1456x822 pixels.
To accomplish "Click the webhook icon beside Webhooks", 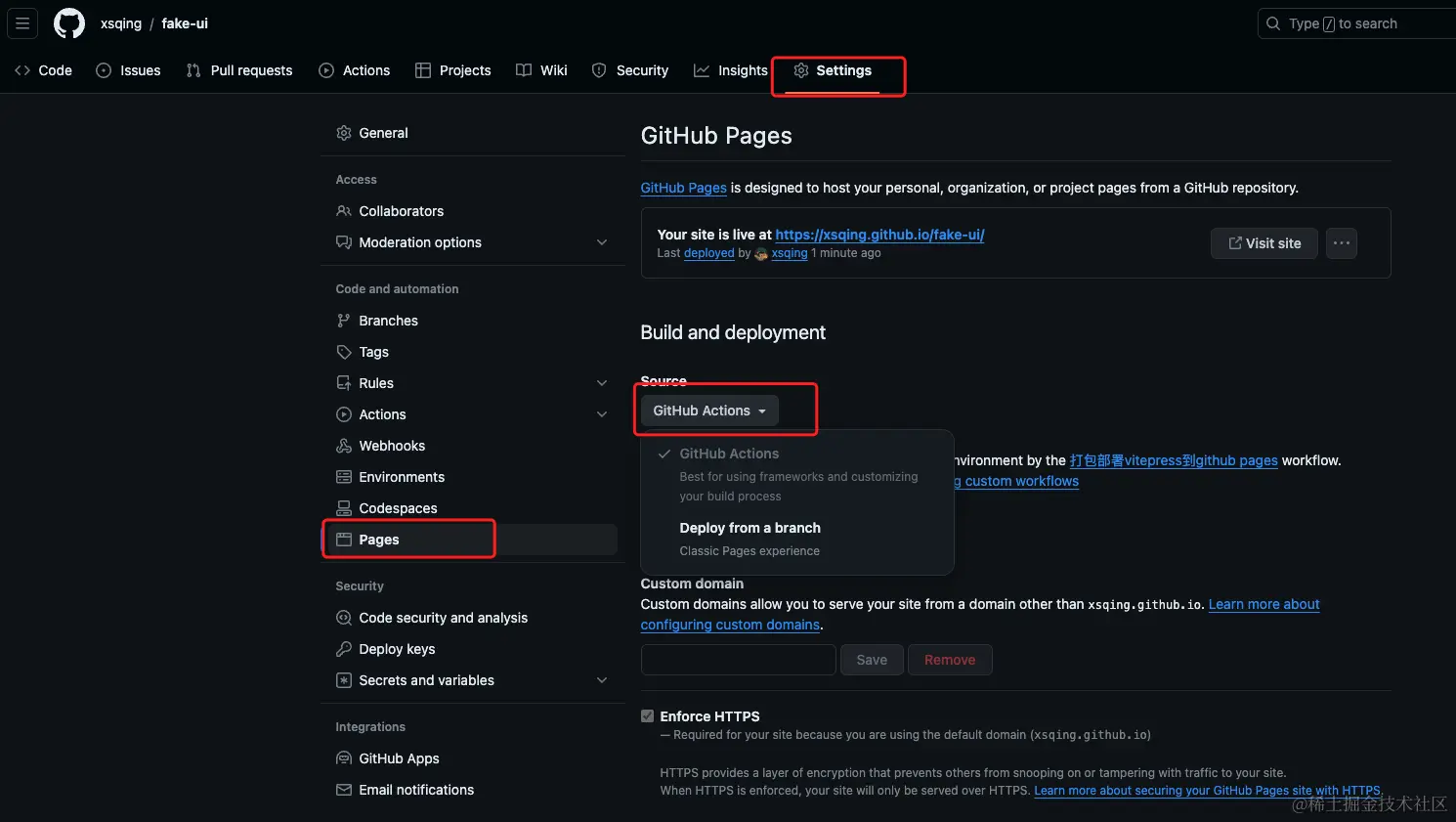I will [x=344, y=446].
